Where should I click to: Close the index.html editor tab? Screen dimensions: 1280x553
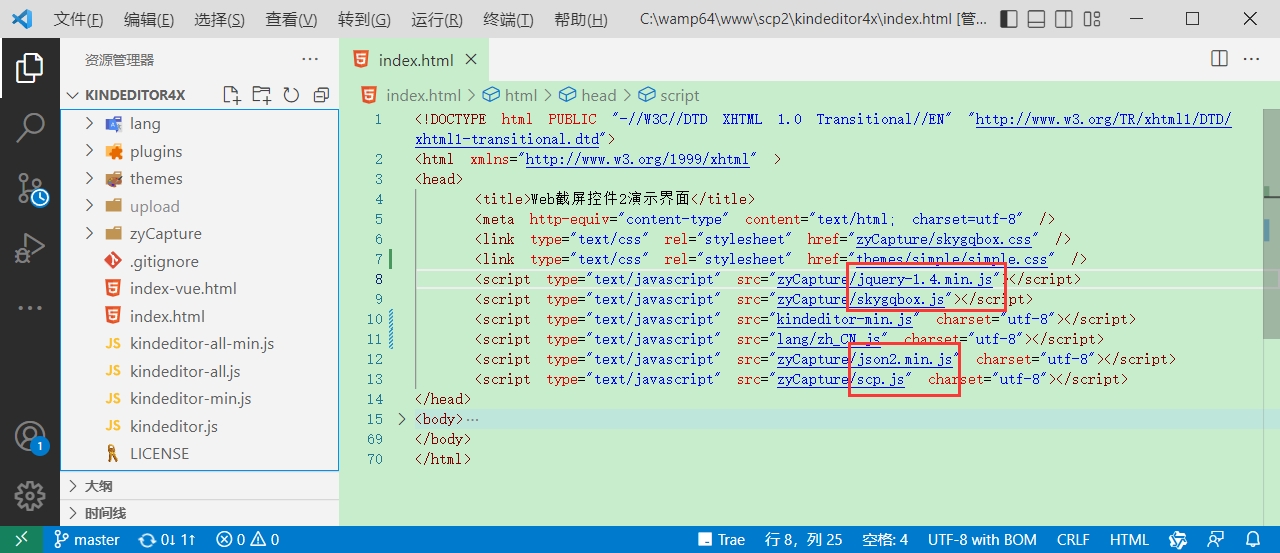(471, 60)
